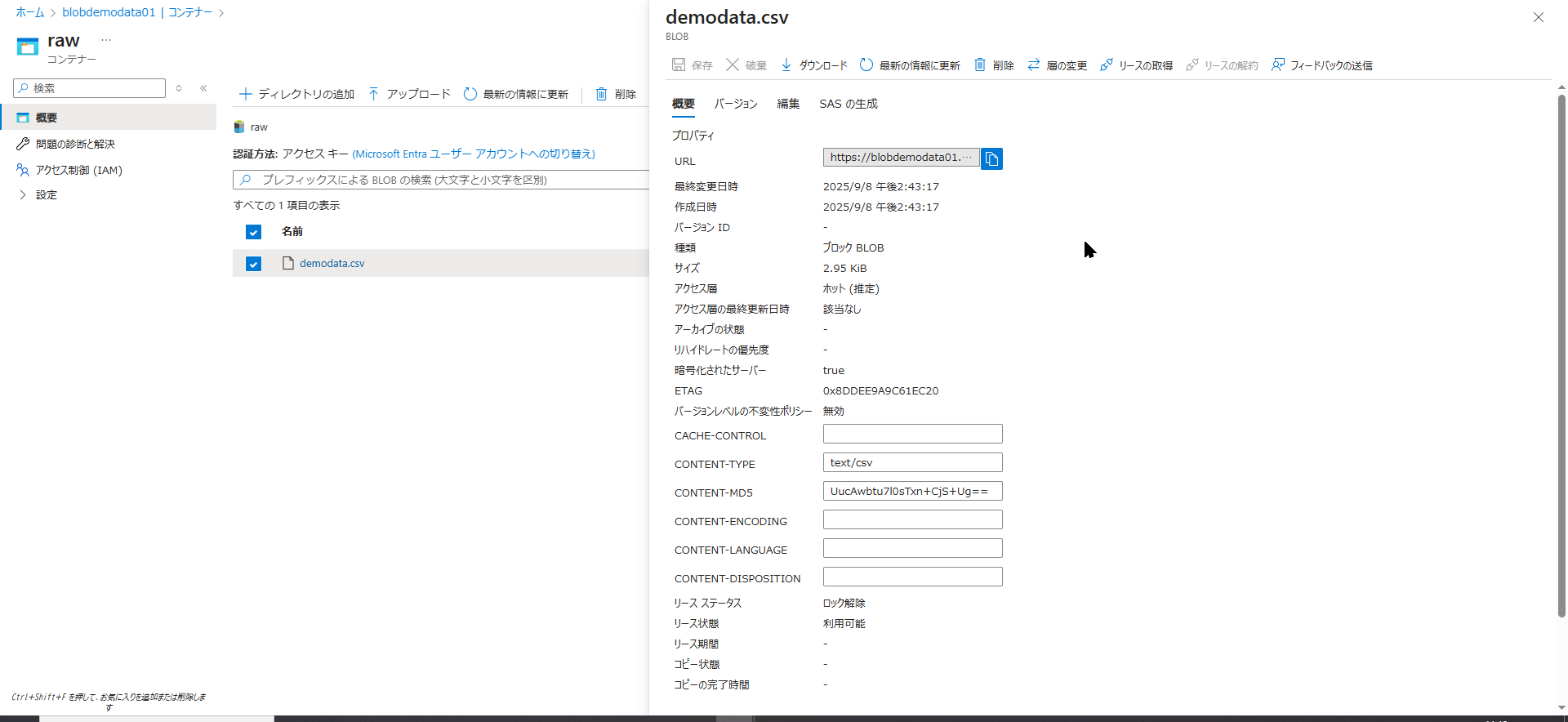1568x722 pixels.
Task: Click the Change tier icon
Action: 1034,65
